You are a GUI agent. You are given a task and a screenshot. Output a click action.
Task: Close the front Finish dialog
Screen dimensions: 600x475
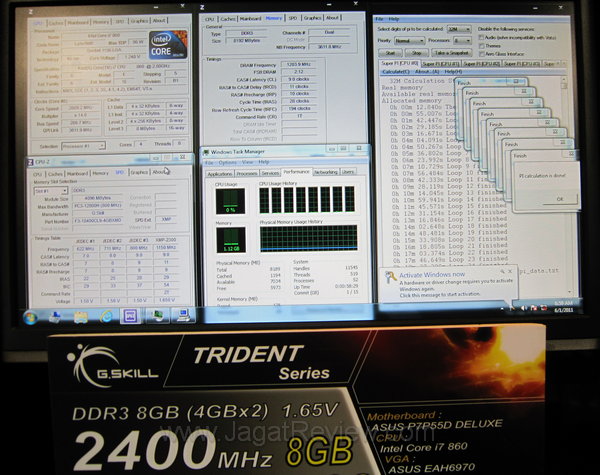[x=571, y=153]
